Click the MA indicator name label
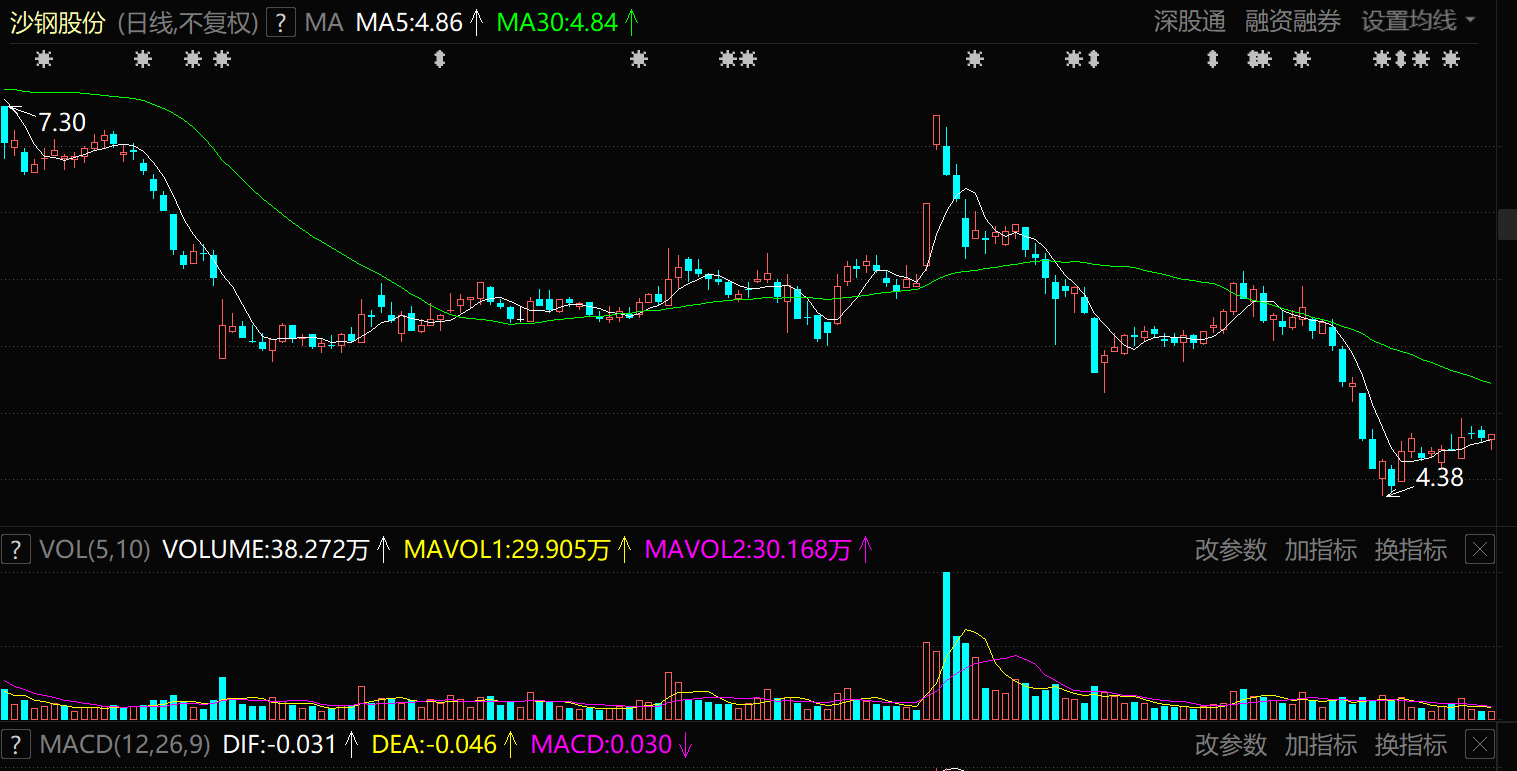The width and height of the screenshot is (1517, 771). point(324,22)
